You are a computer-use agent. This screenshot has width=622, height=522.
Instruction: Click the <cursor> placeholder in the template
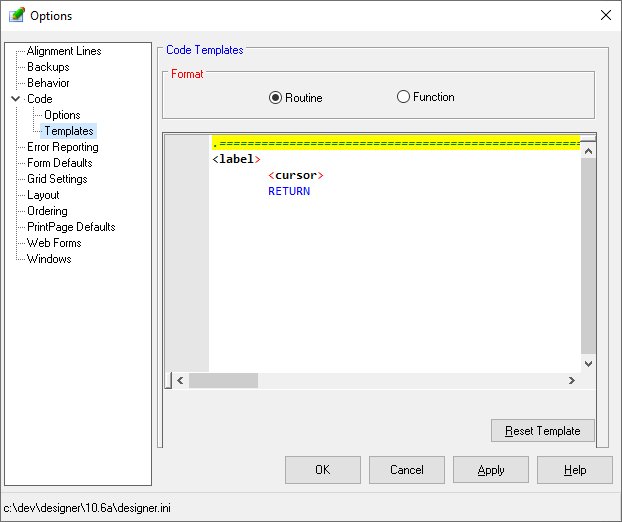(x=296, y=175)
